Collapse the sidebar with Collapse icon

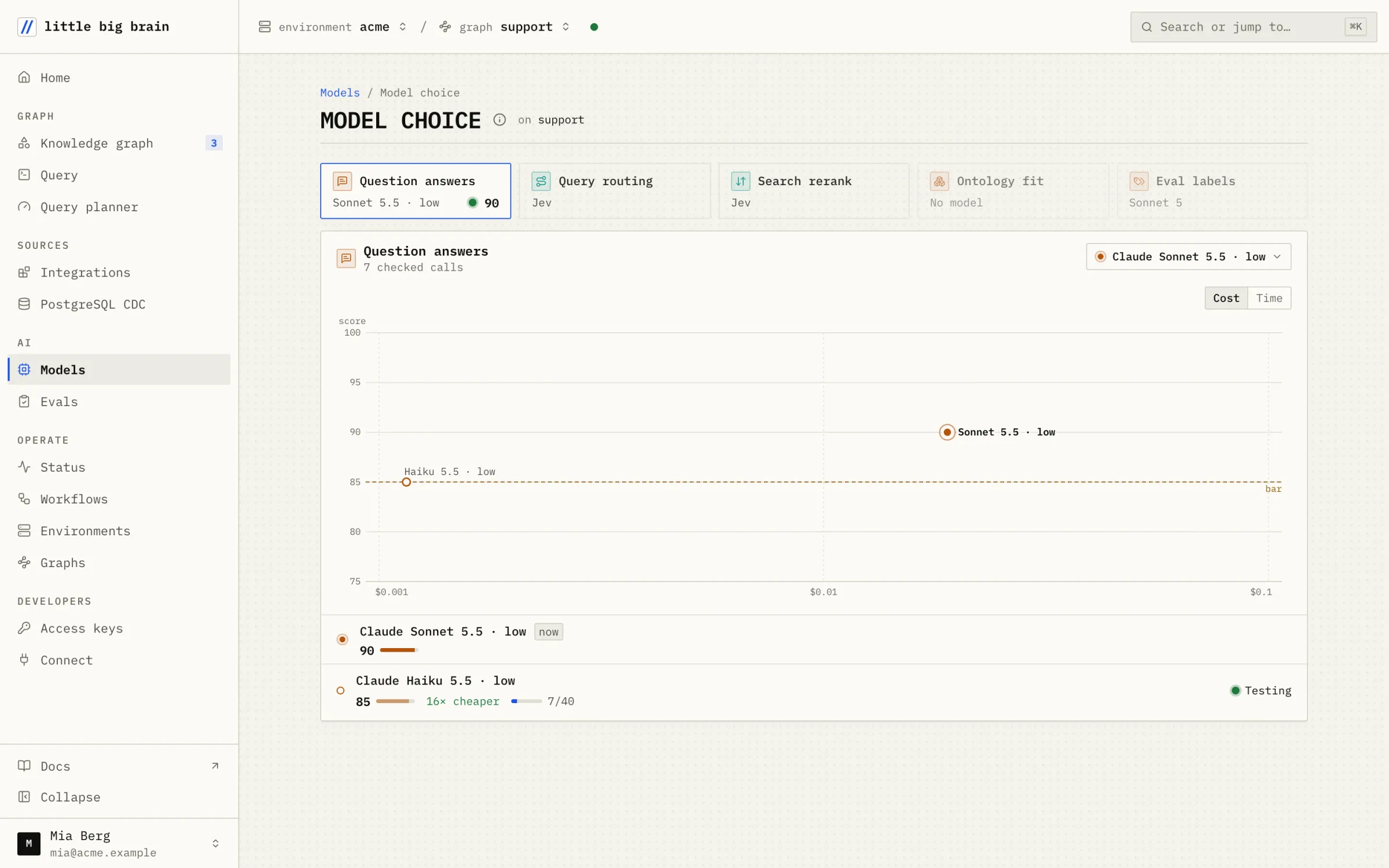click(24, 797)
